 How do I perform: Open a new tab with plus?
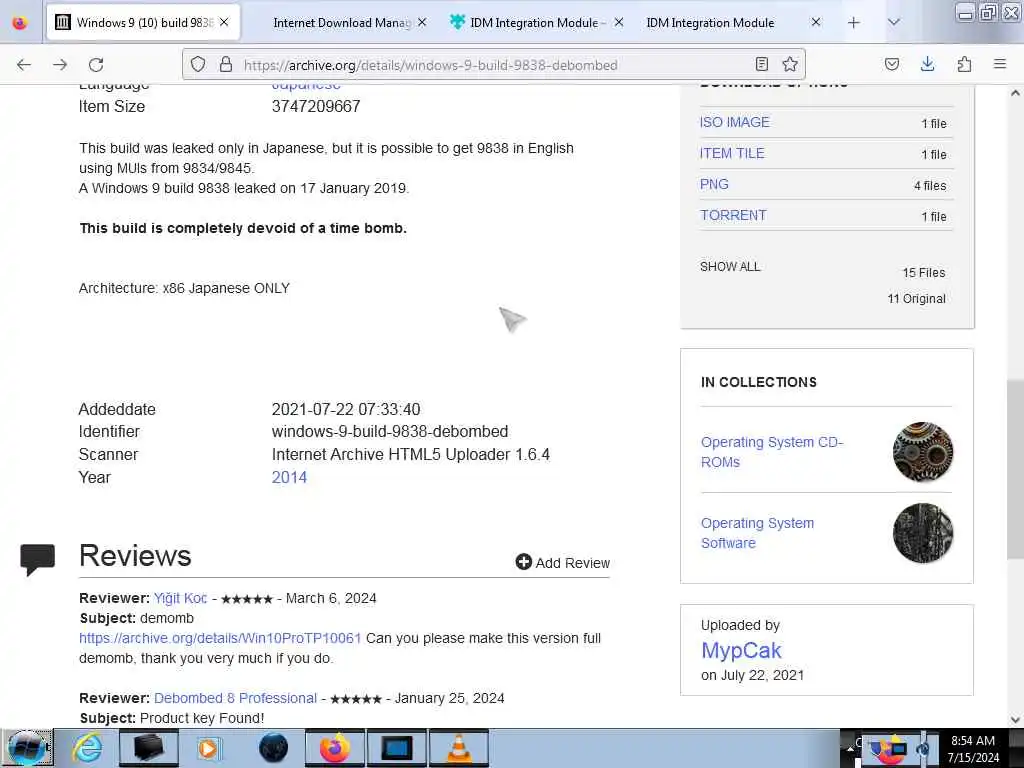coord(854,23)
